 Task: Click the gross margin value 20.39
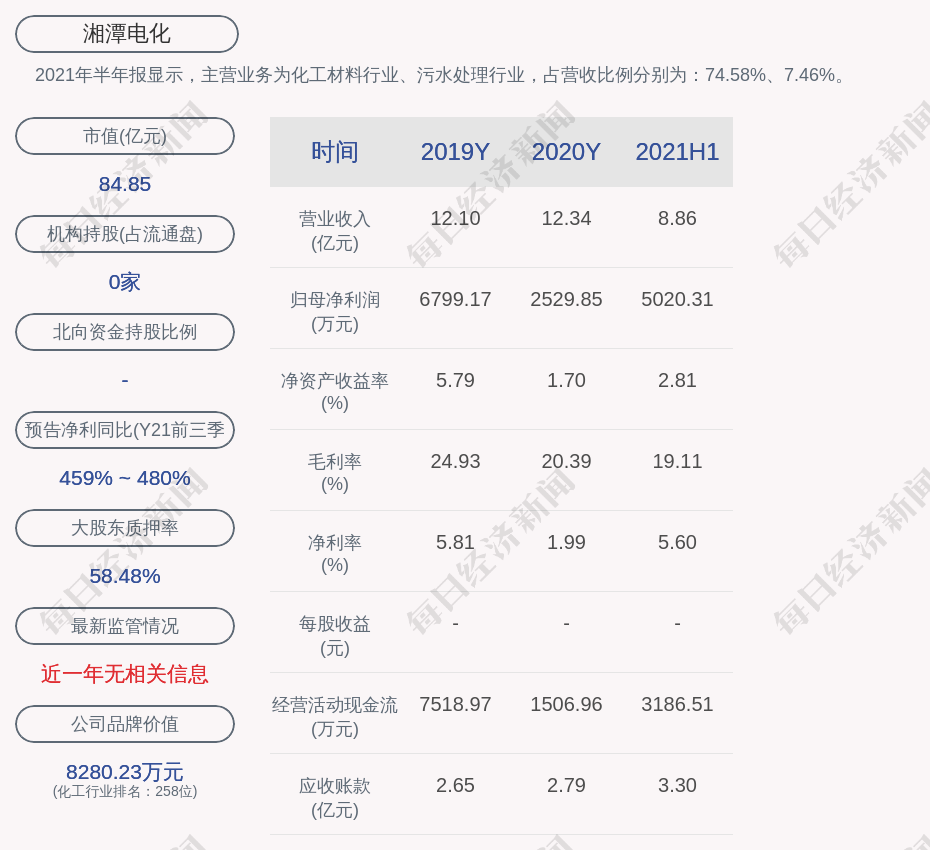566,461
